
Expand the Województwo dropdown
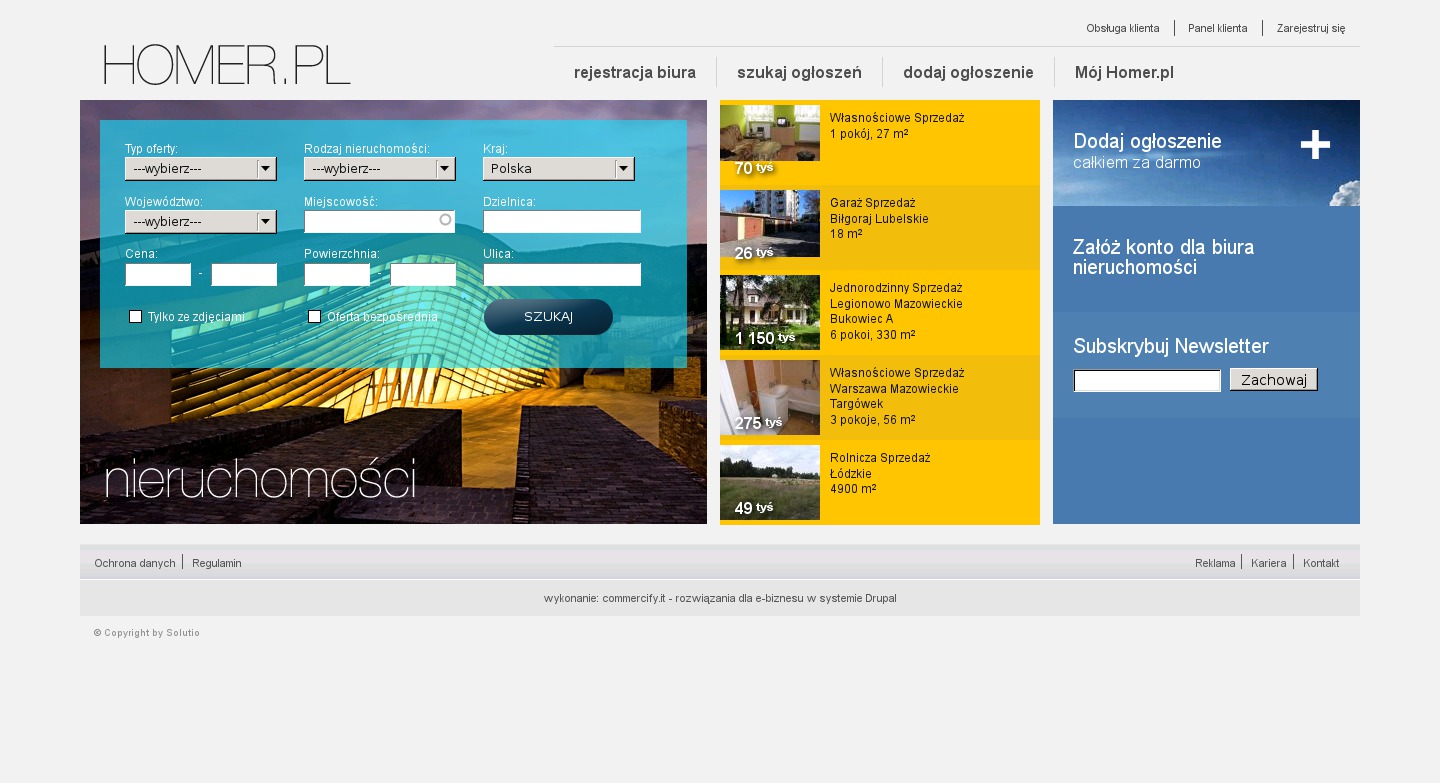pyautogui.click(x=200, y=222)
